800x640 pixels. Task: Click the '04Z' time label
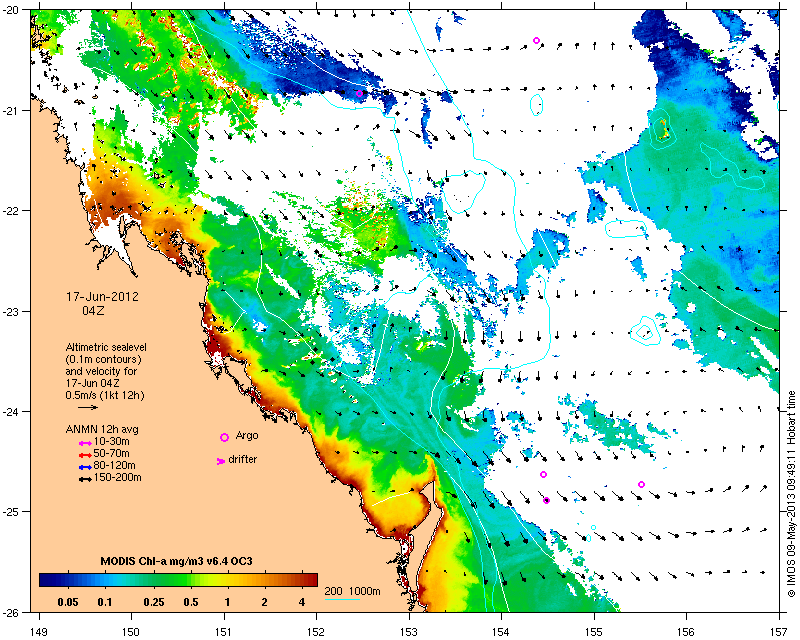[x=93, y=310]
